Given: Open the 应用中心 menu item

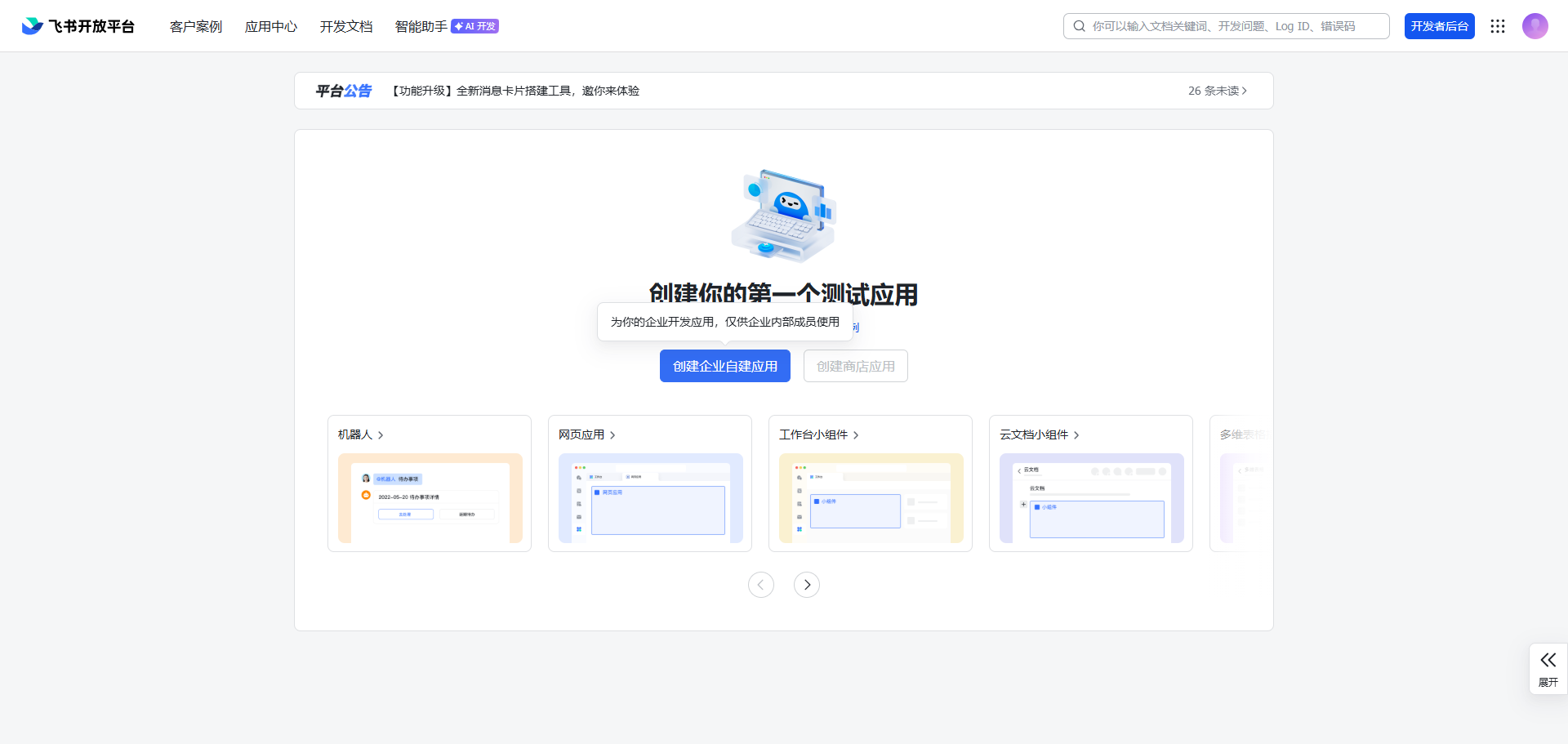Looking at the screenshot, I should [x=270, y=26].
